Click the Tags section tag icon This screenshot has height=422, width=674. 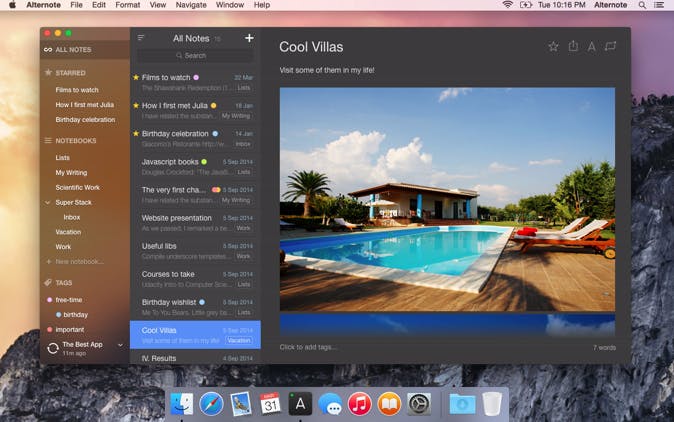[x=48, y=282]
